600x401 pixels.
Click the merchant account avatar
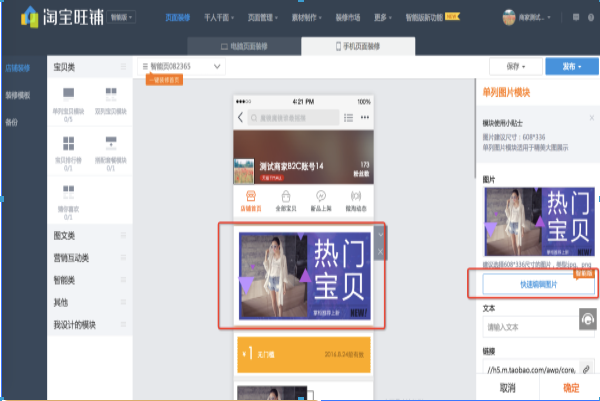509,17
